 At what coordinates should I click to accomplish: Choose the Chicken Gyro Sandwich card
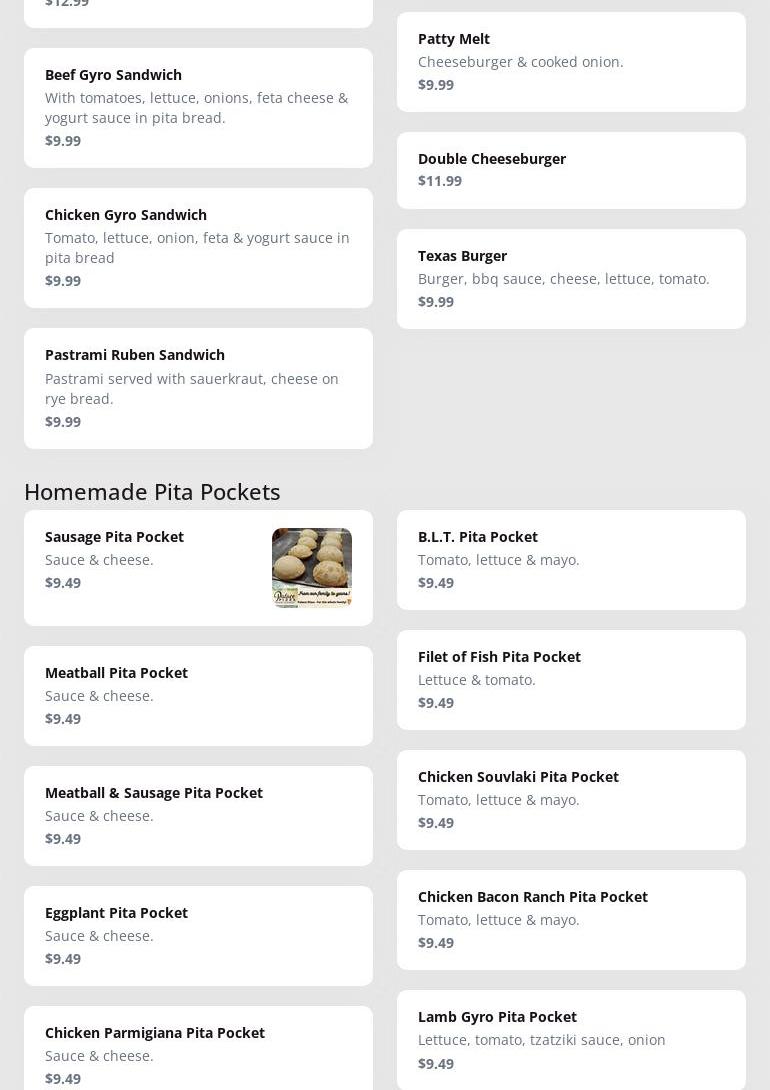(198, 247)
